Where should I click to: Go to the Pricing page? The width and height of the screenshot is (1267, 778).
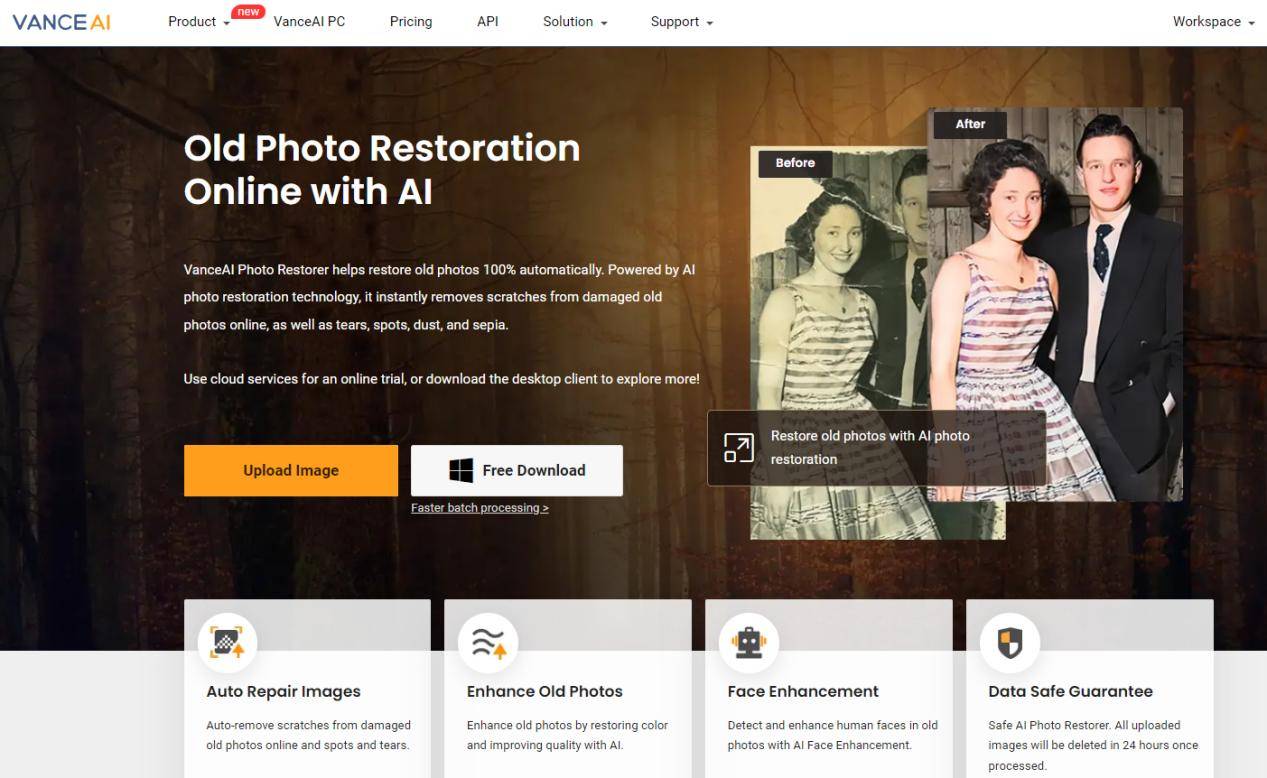(411, 22)
